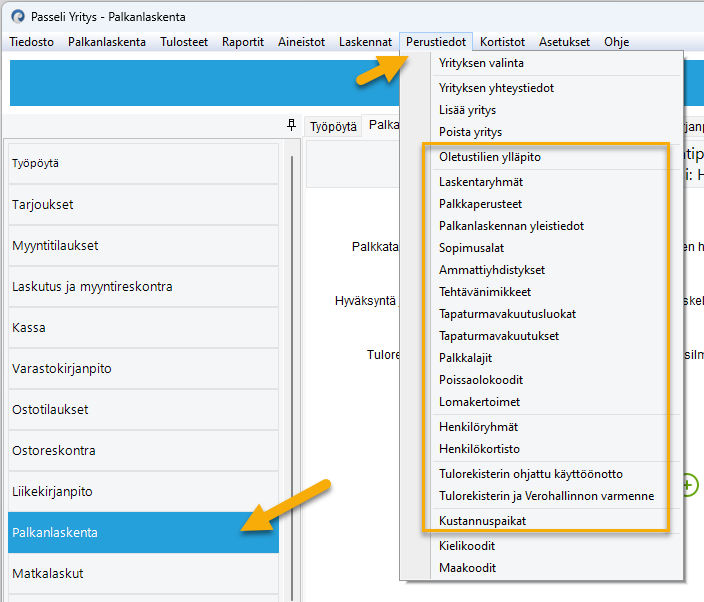Image resolution: width=704 pixels, height=602 pixels.
Task: Choose Kustannuspaikat from the menu
Action: point(482,521)
